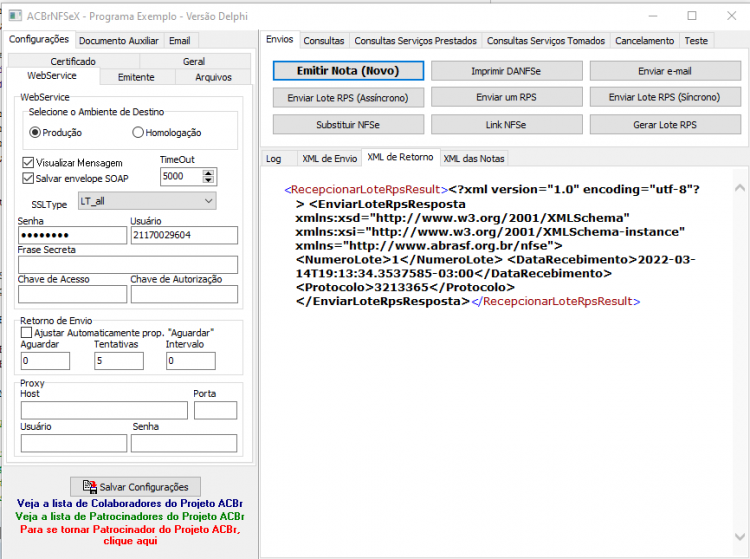This screenshot has width=750, height=559.
Task: Click the application icon in title bar
Action: click(15, 16)
